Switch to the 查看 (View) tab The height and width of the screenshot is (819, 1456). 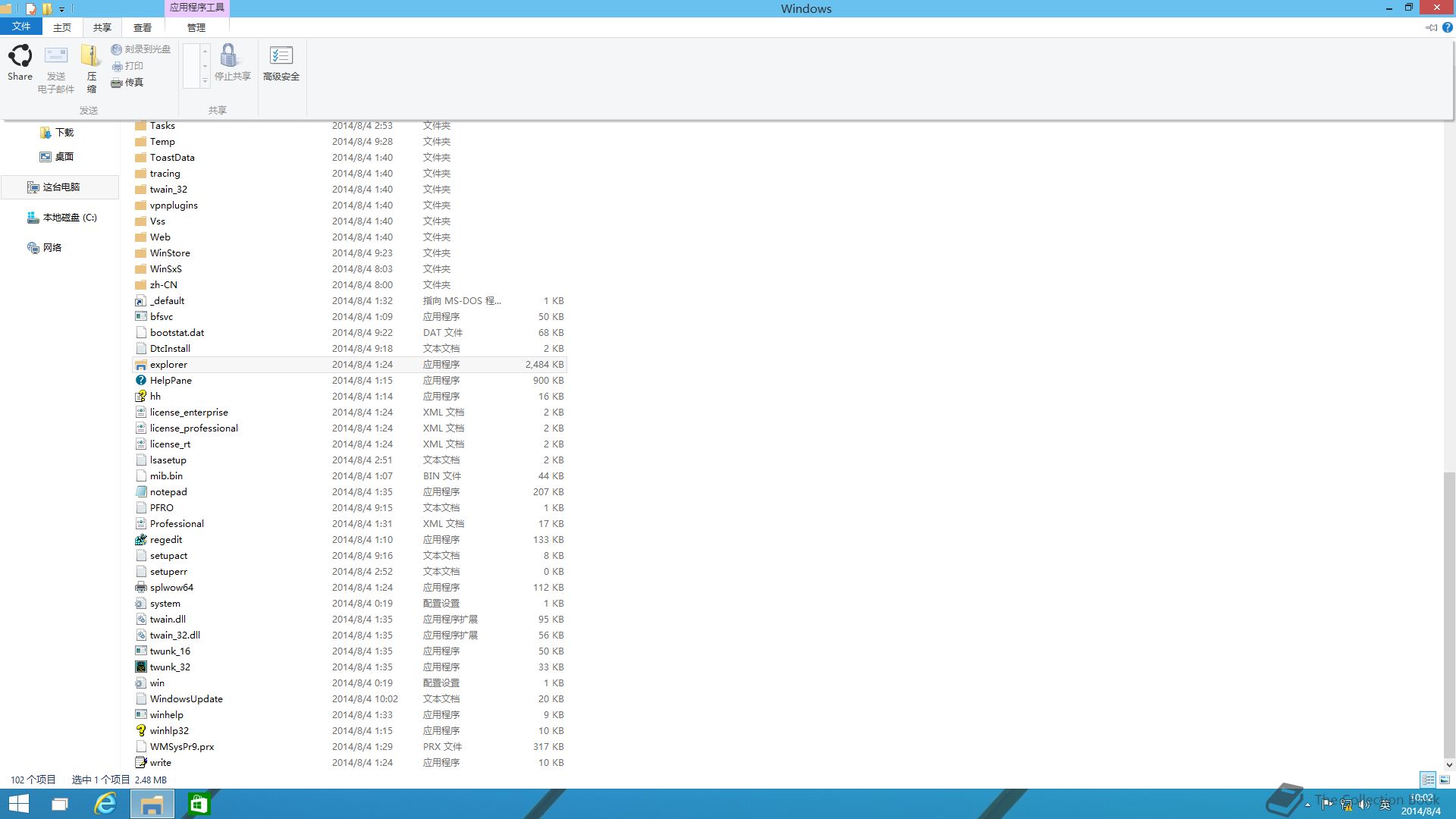[143, 27]
